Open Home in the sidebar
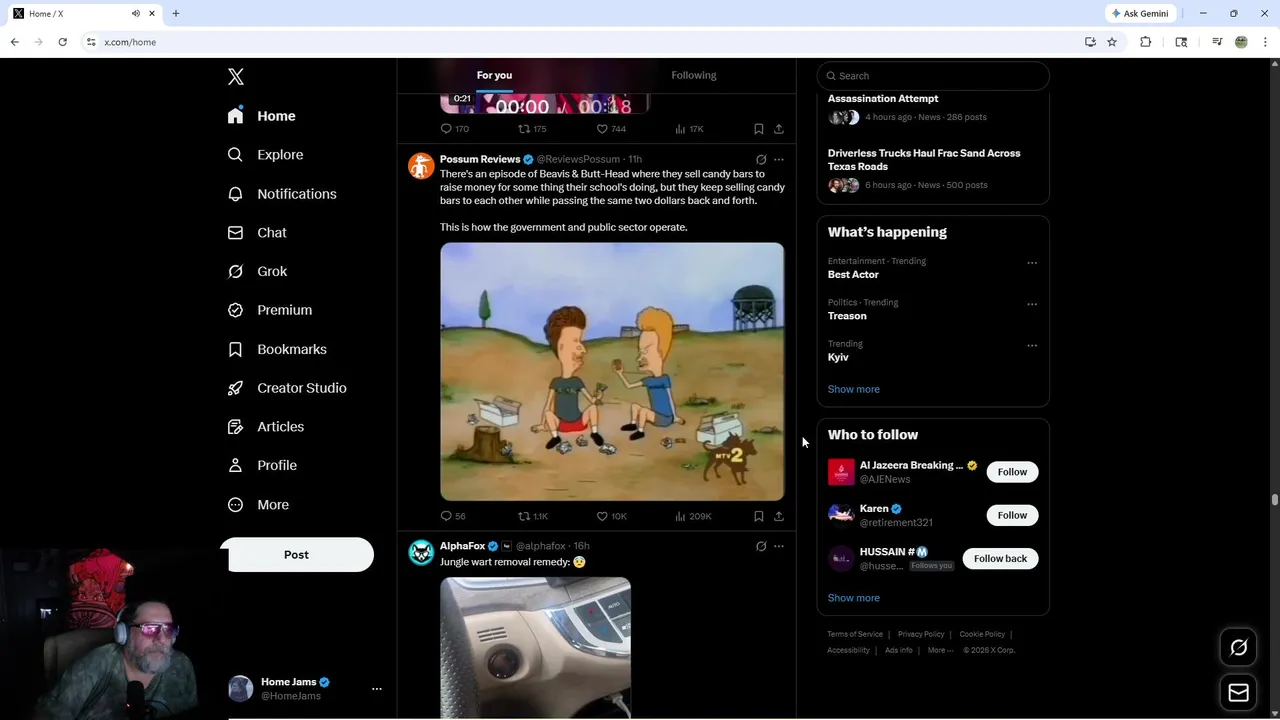The height and width of the screenshot is (720, 1280). click(261, 116)
